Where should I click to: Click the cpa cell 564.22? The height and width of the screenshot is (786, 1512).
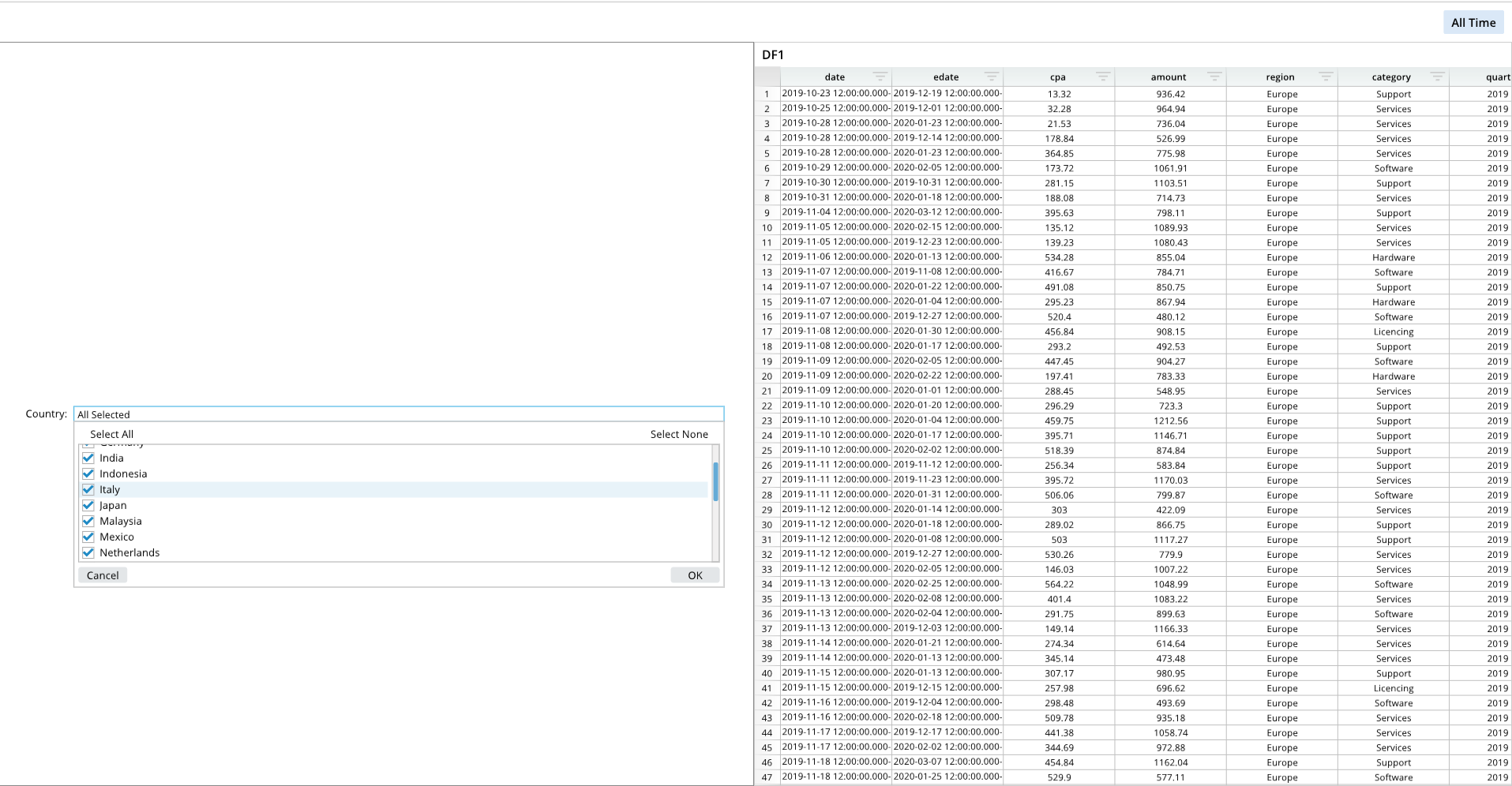pyautogui.click(x=1059, y=584)
